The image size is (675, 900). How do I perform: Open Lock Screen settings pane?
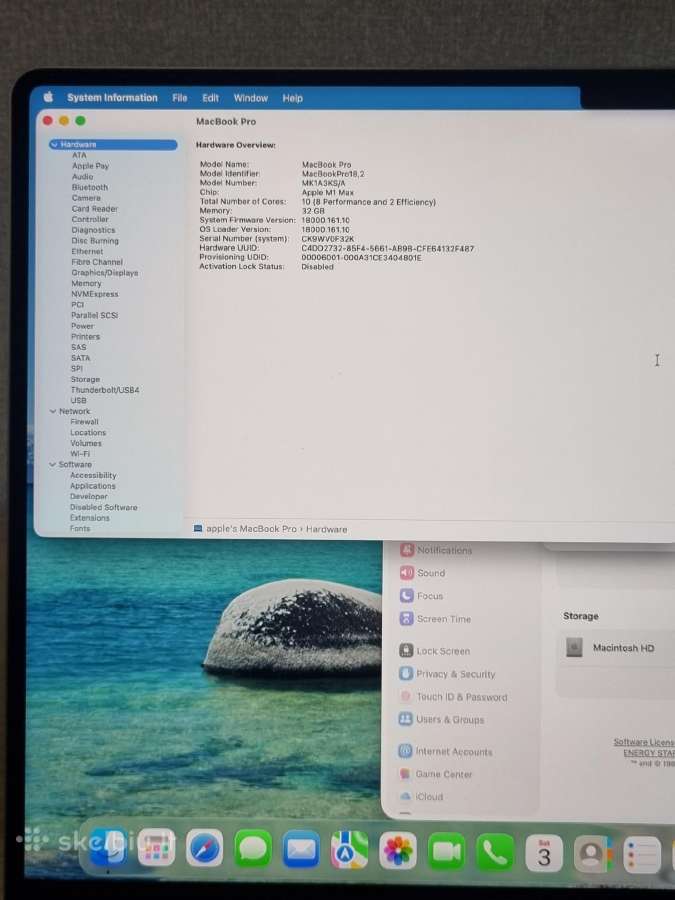pyautogui.click(x=435, y=651)
